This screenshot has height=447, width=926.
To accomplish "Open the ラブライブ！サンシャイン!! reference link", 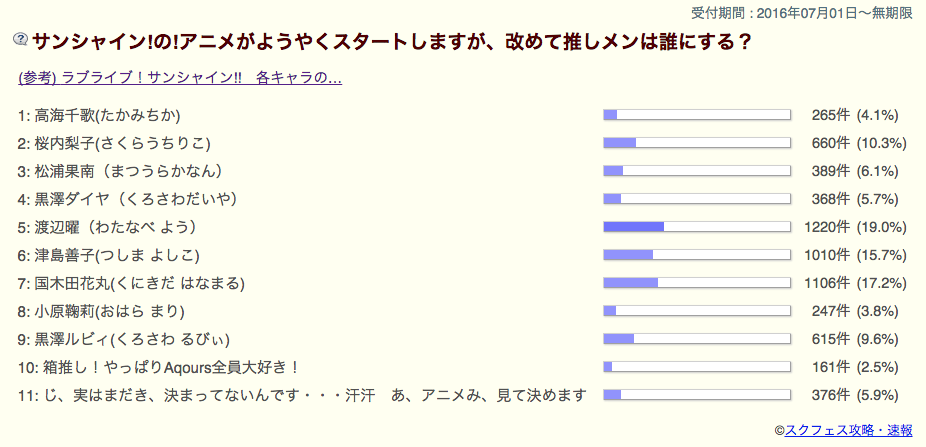I will (x=180, y=78).
